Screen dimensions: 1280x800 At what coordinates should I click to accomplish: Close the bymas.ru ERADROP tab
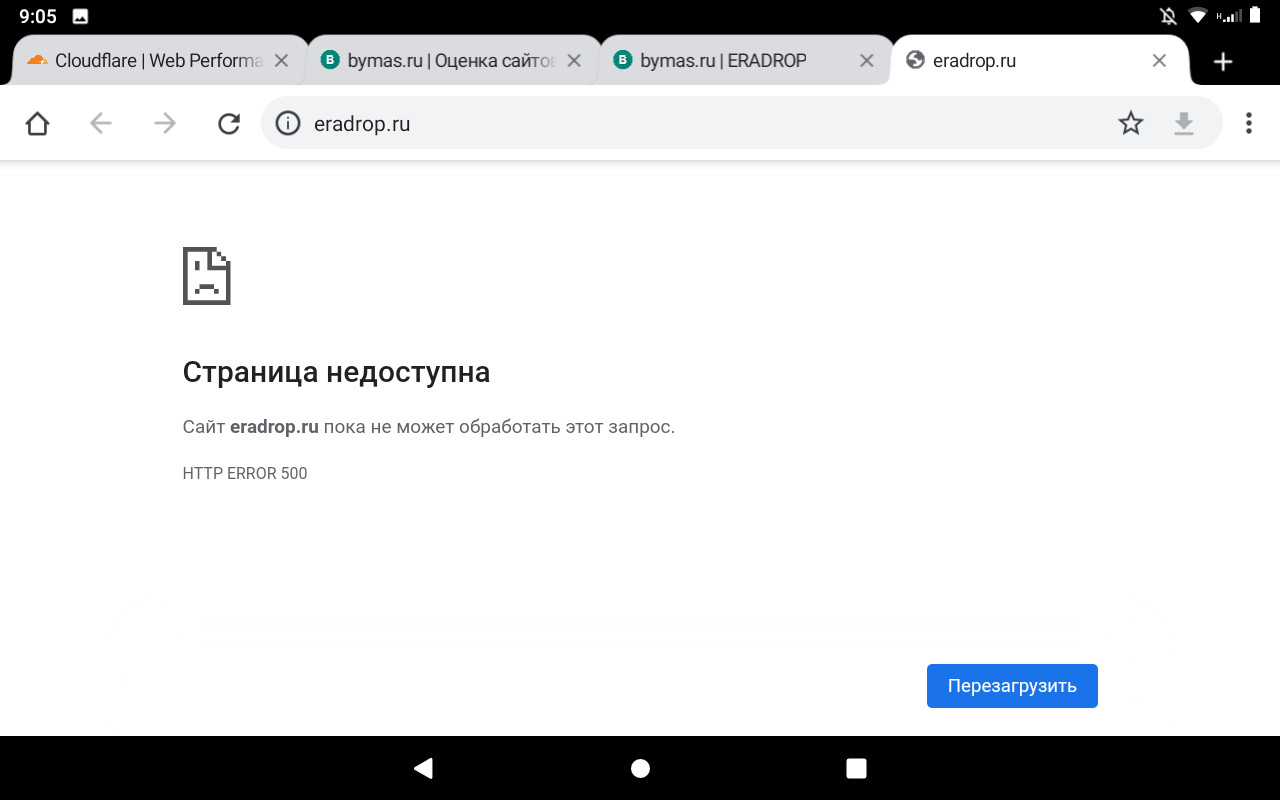coord(867,61)
